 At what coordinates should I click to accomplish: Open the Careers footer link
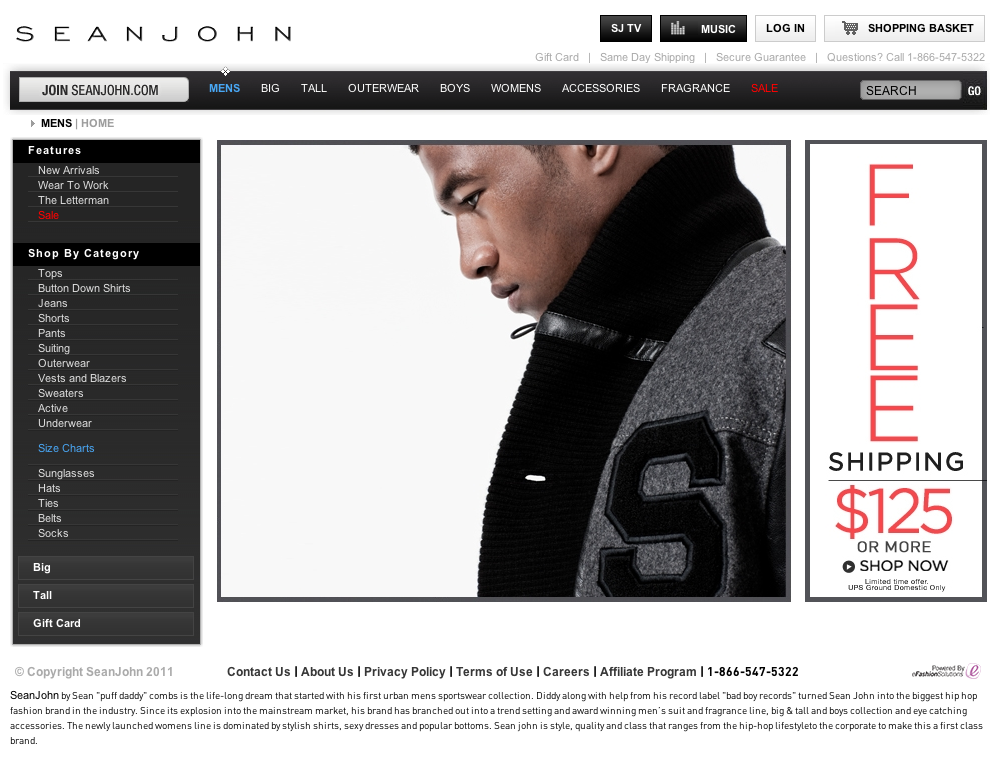(566, 672)
